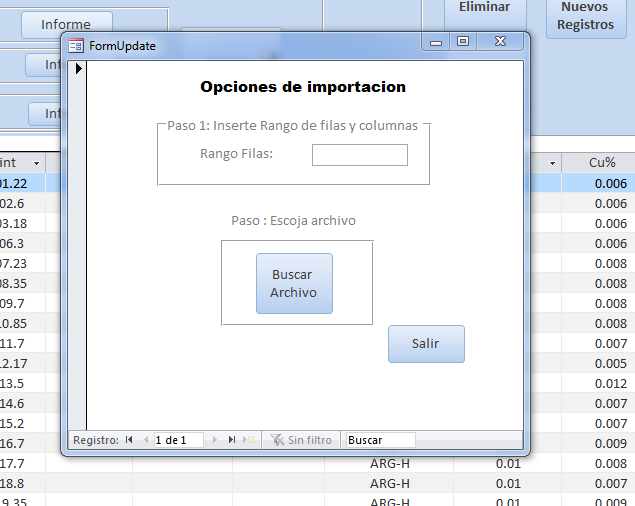
Task: Select the cell with value 16.7
Action: [22, 443]
